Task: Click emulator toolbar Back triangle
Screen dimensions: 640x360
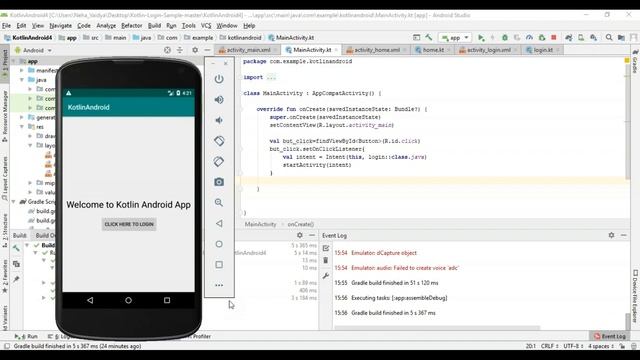Action: 219,223
